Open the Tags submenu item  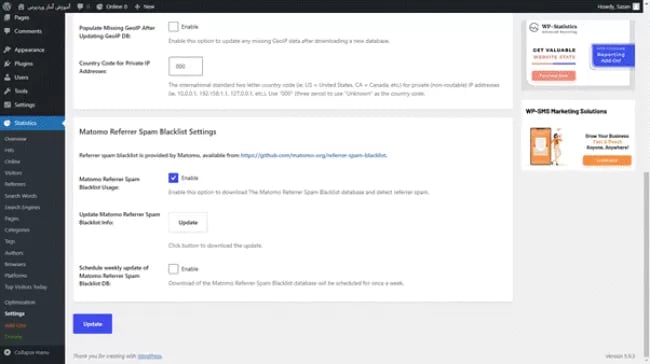(x=10, y=241)
